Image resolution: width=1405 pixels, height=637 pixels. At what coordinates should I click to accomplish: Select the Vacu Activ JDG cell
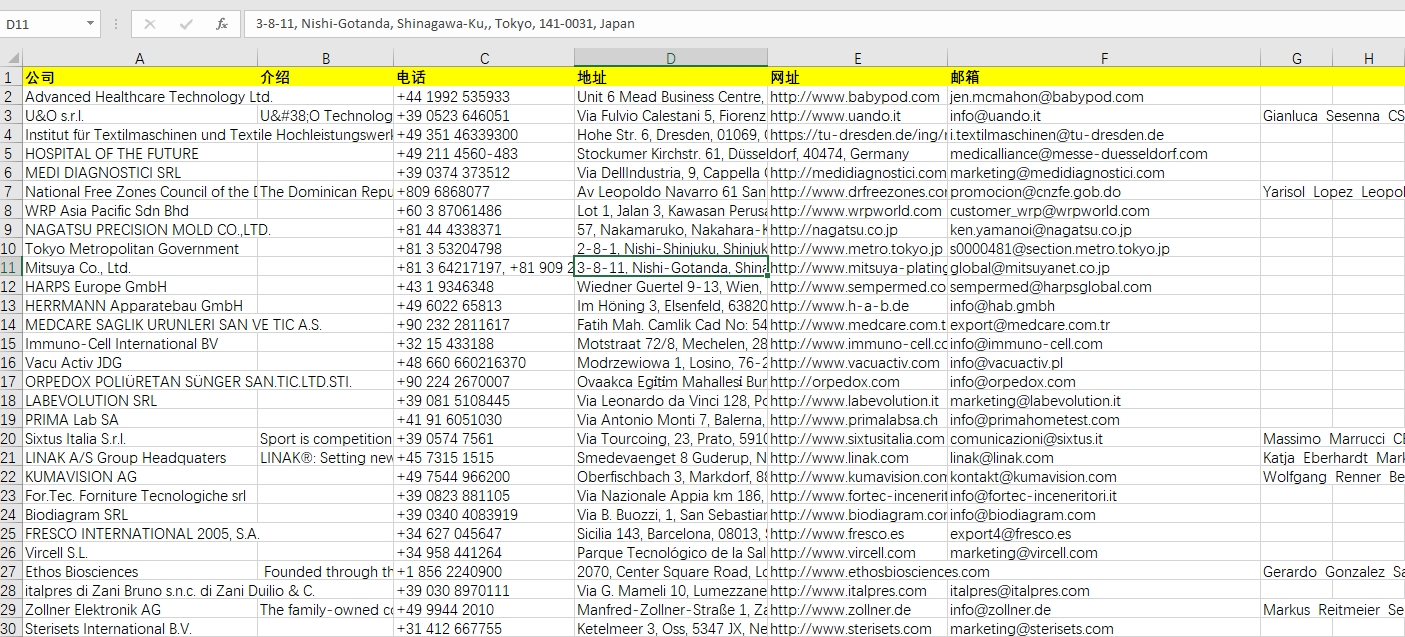(x=140, y=362)
